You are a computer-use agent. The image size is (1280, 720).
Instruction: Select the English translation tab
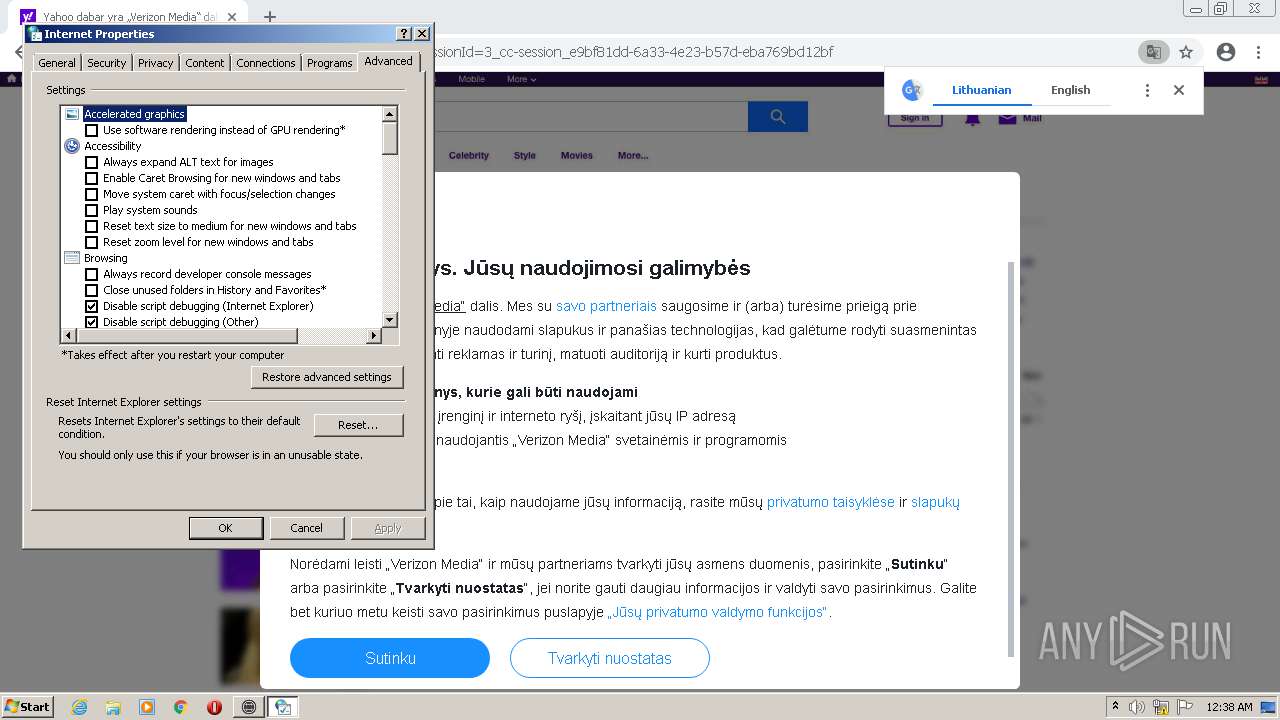click(x=1070, y=90)
